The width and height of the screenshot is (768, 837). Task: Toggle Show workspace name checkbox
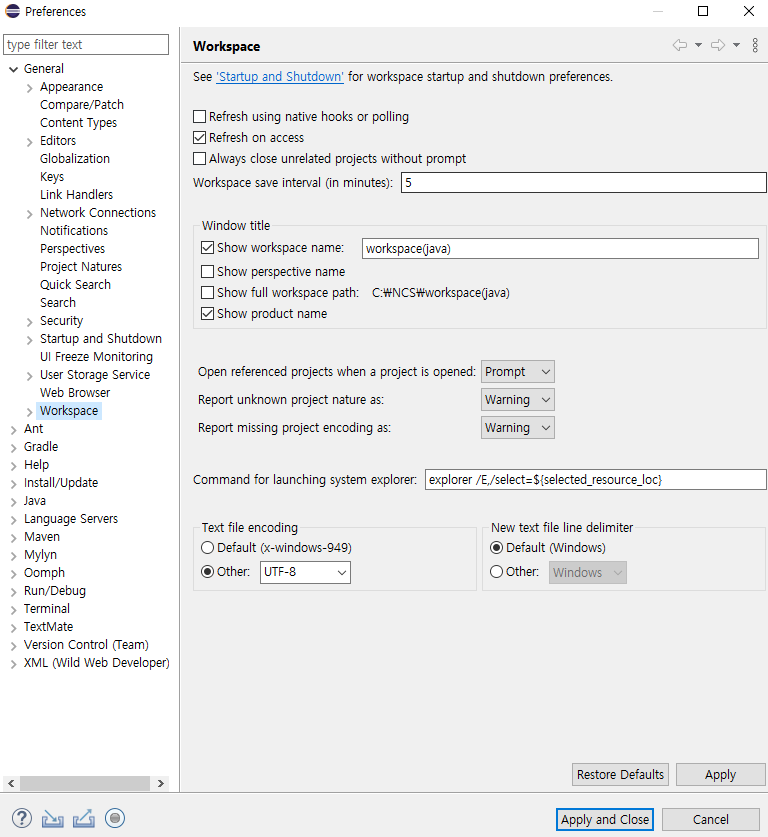tap(208, 248)
